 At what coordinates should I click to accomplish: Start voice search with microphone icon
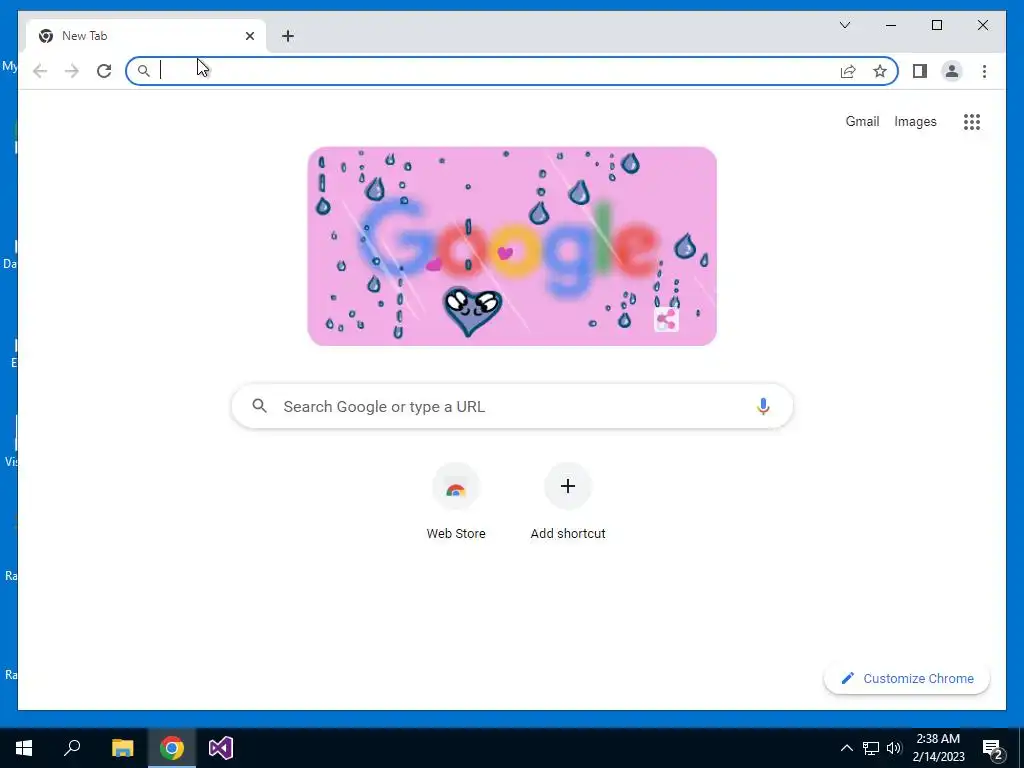click(x=763, y=406)
